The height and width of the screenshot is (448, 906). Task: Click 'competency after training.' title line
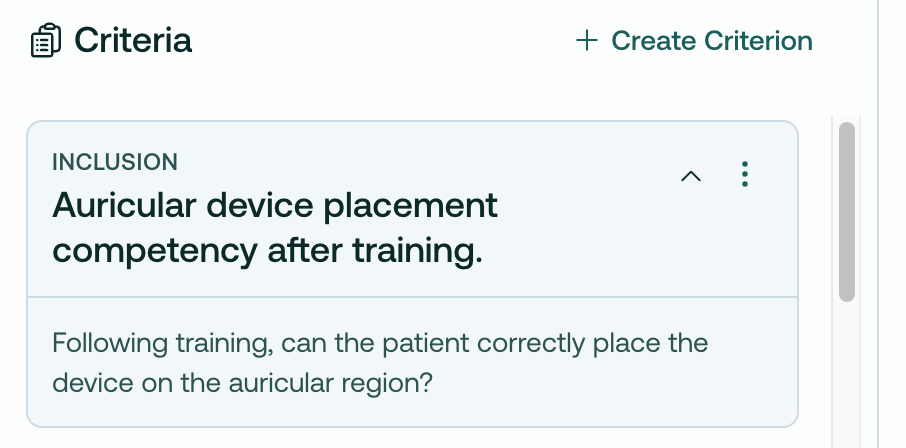[x=268, y=251]
